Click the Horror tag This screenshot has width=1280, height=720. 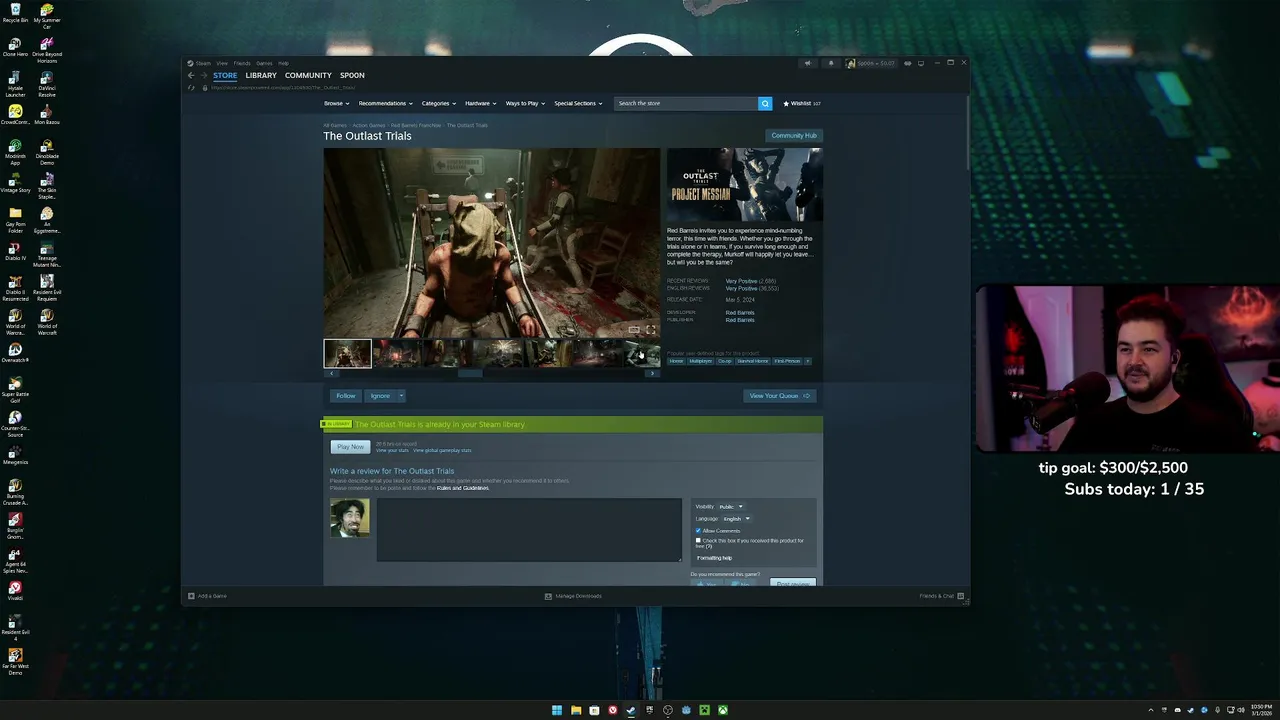click(676, 361)
